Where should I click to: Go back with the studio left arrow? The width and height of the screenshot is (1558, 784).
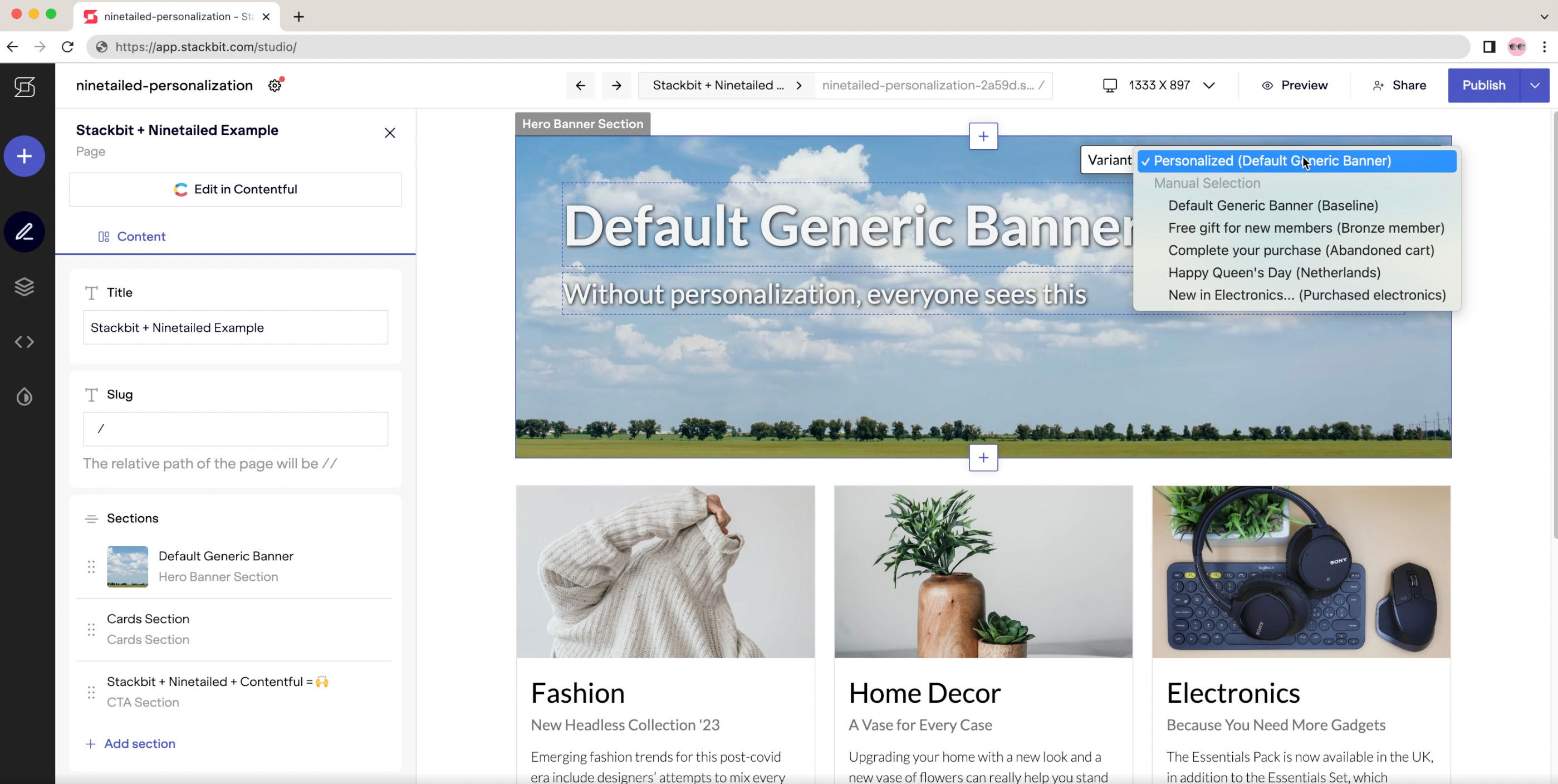(x=580, y=85)
